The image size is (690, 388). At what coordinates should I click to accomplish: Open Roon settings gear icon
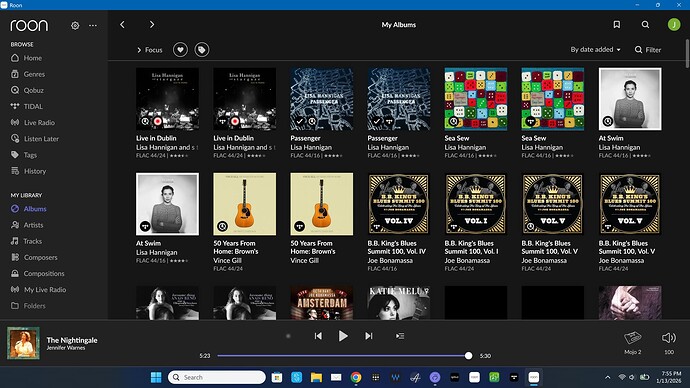point(75,26)
